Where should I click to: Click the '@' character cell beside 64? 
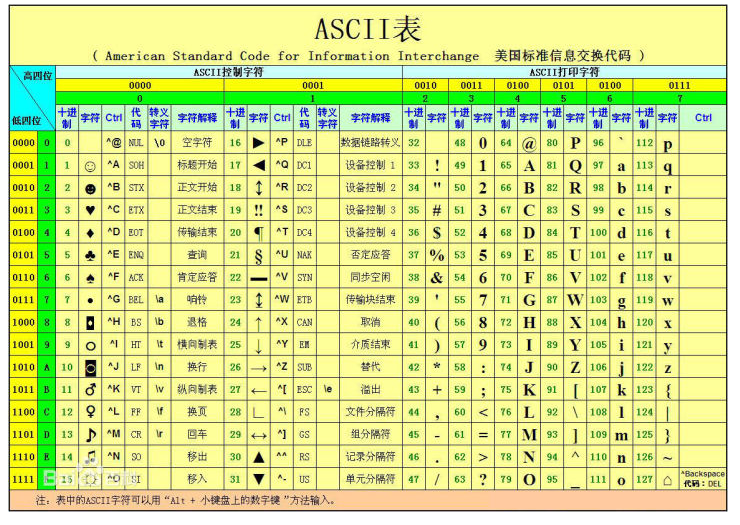[529, 144]
